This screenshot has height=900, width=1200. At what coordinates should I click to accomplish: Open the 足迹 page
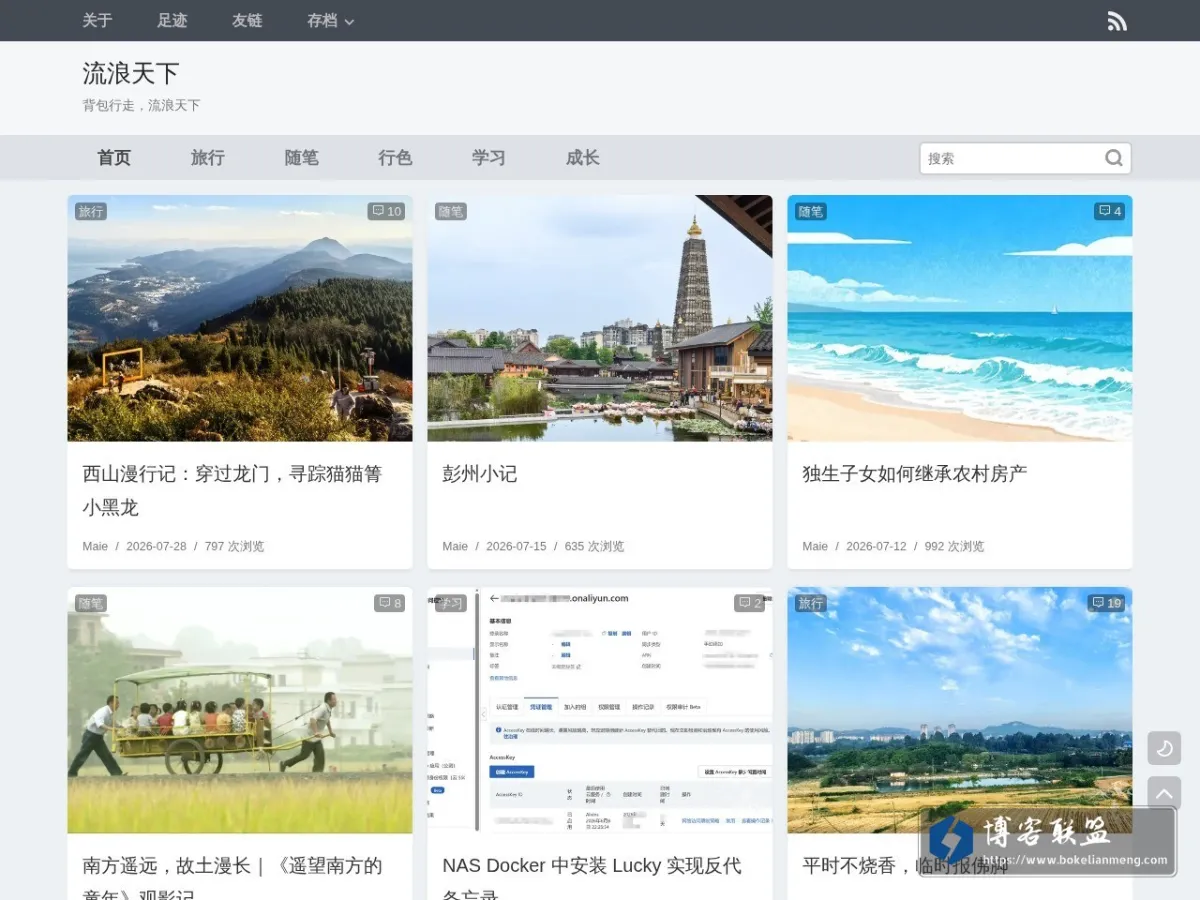coord(172,20)
